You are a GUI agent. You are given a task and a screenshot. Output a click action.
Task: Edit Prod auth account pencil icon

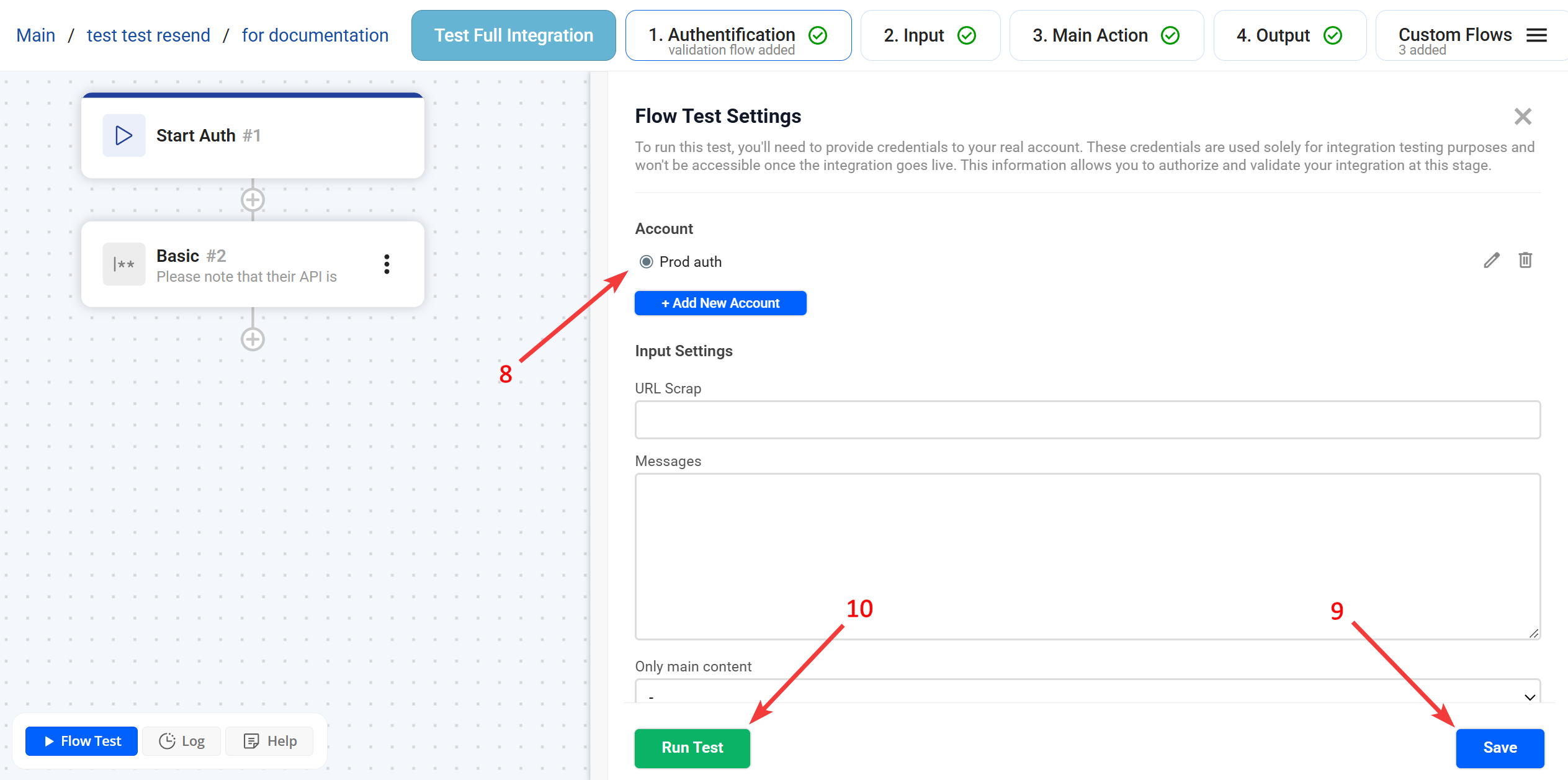[1491, 261]
